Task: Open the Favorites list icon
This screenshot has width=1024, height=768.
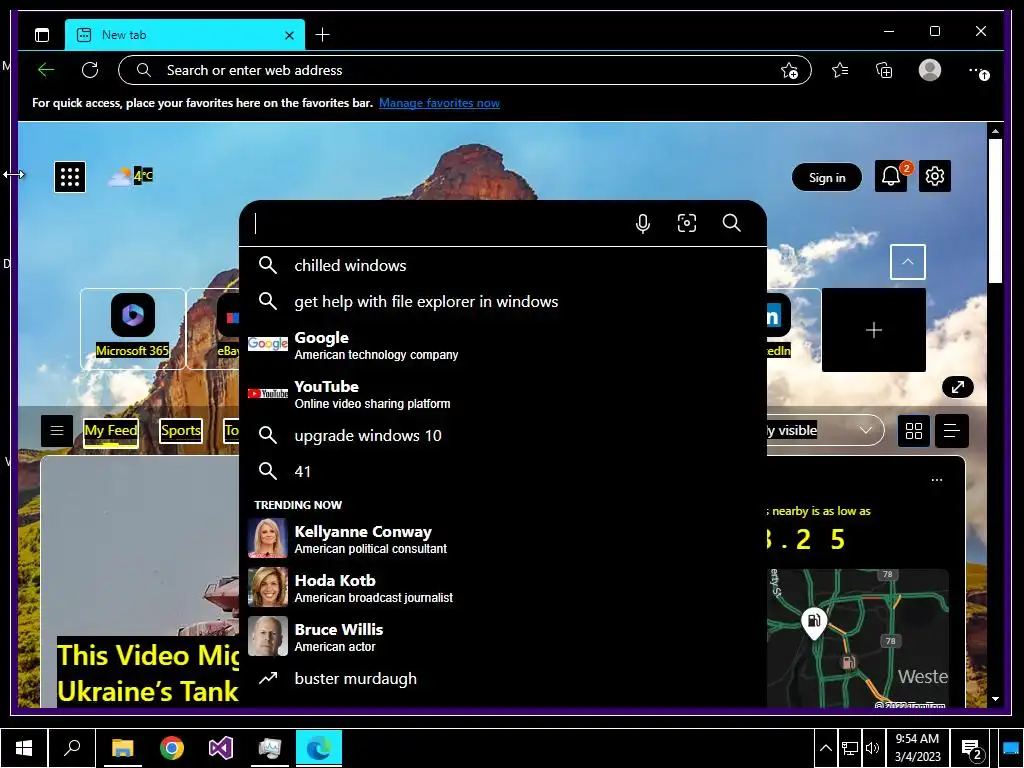Action: (840, 70)
